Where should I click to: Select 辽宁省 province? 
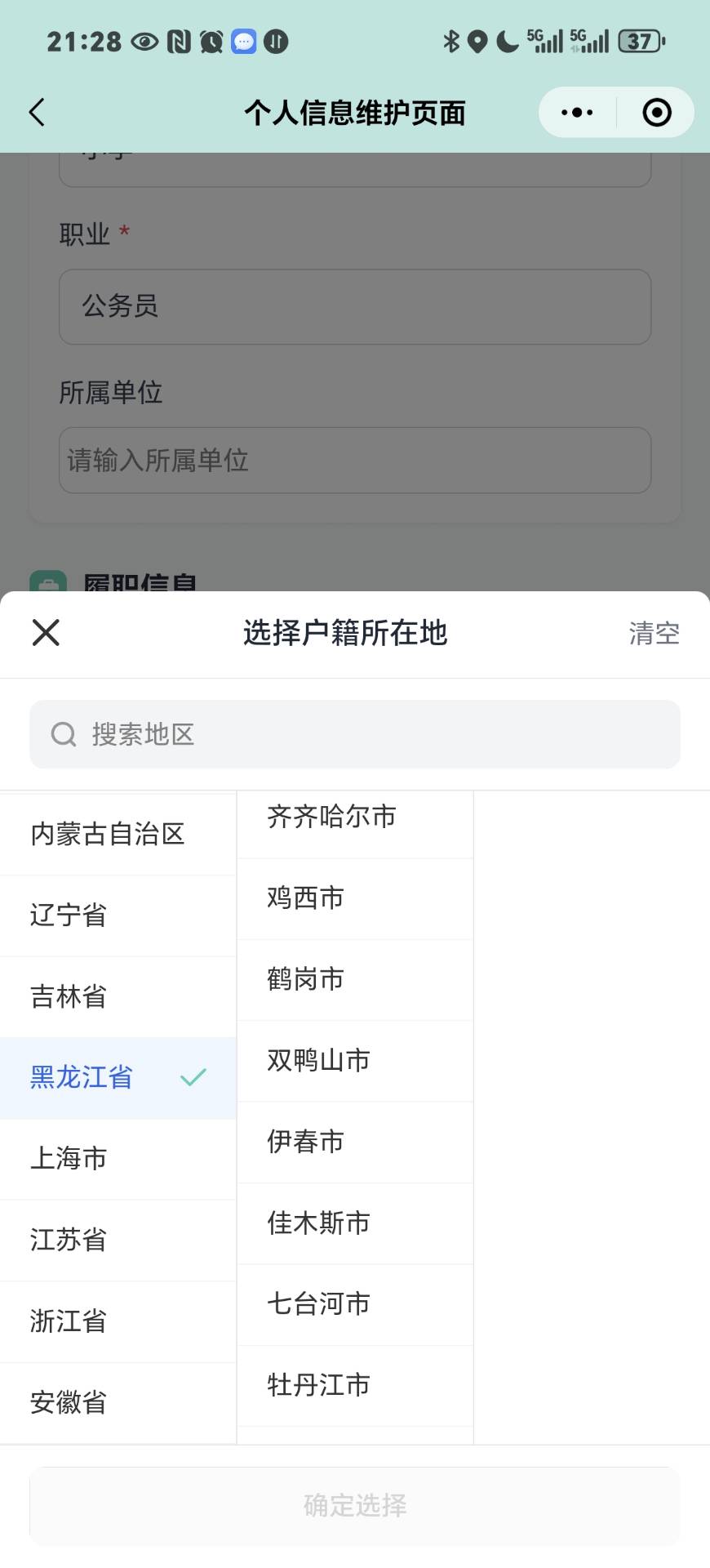pos(69,915)
